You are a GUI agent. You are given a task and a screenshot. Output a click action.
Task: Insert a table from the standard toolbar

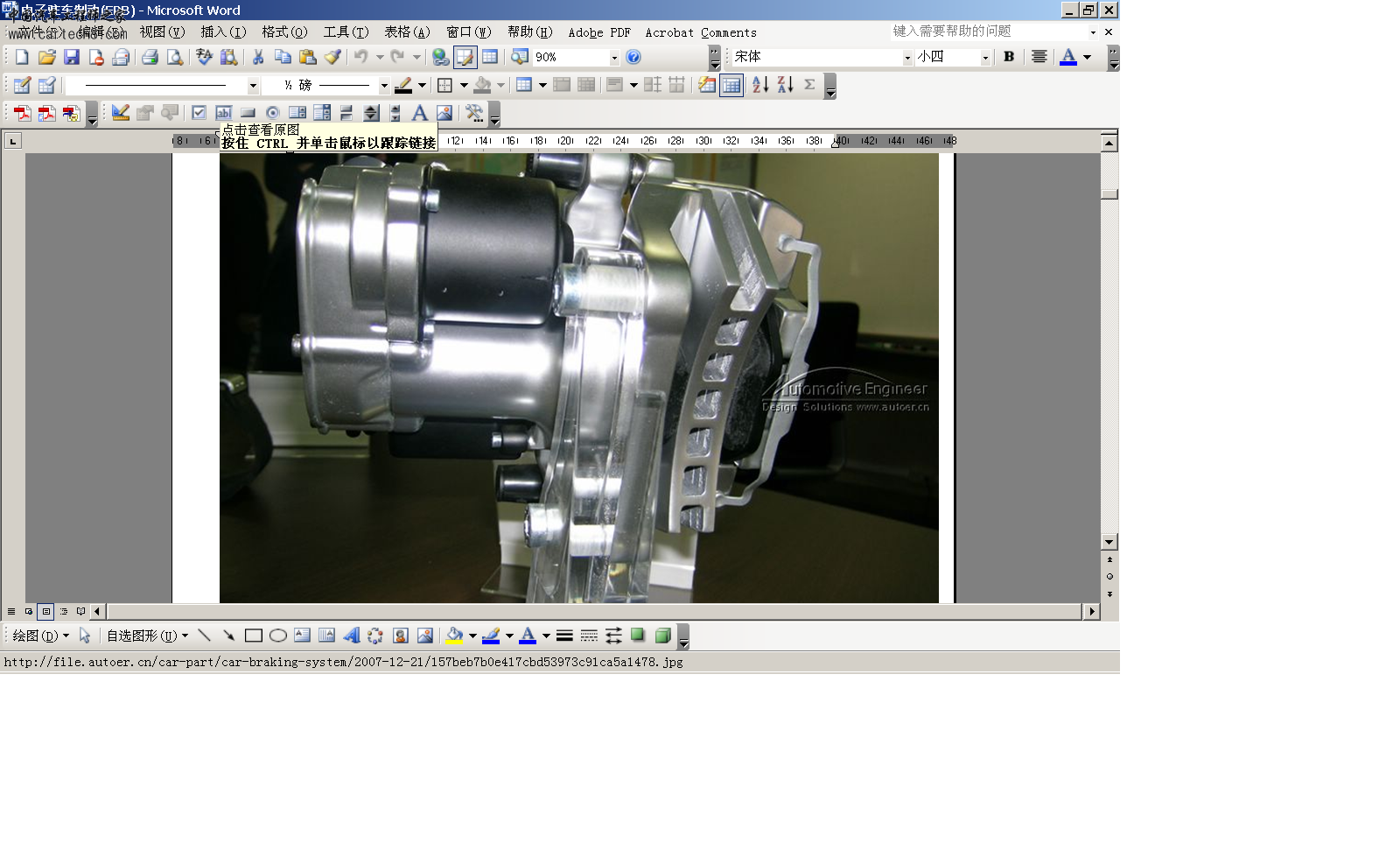[490, 57]
